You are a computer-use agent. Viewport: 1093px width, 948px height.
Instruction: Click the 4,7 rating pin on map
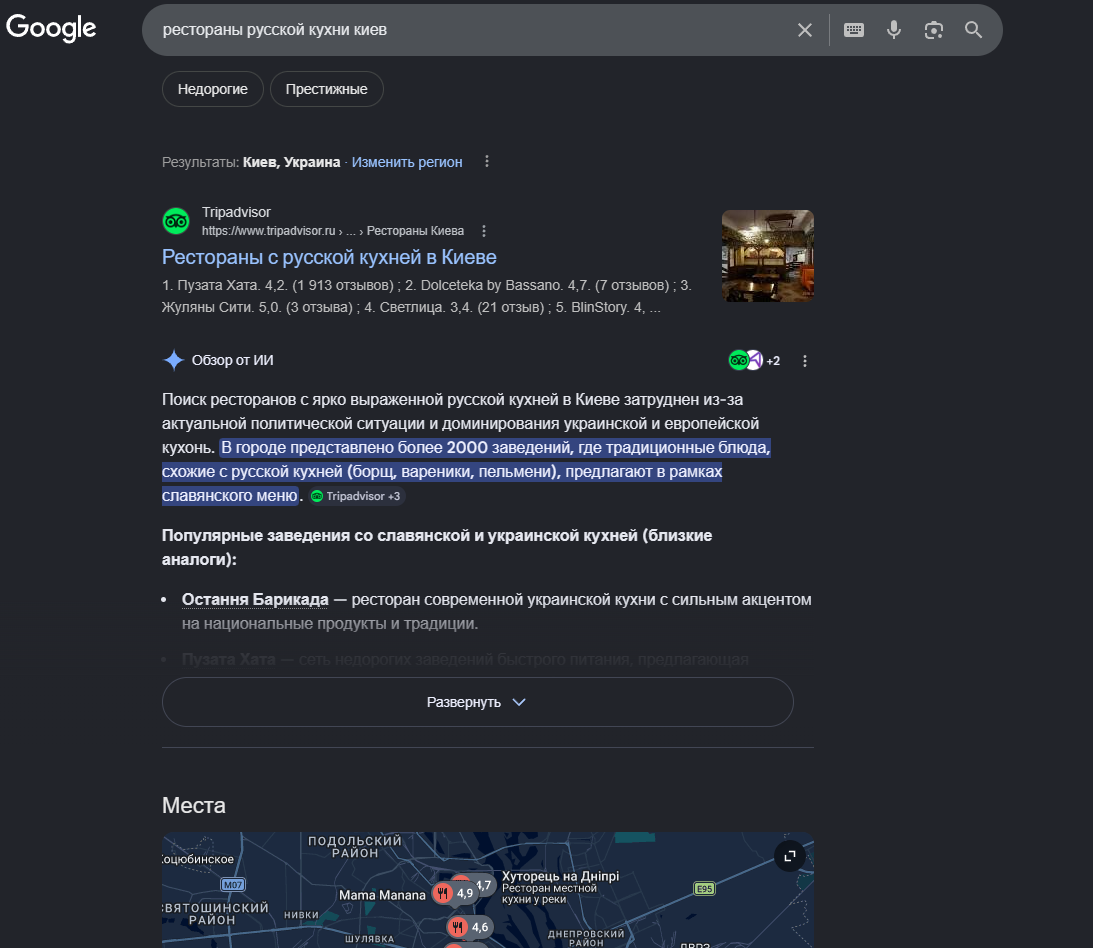[484, 885]
